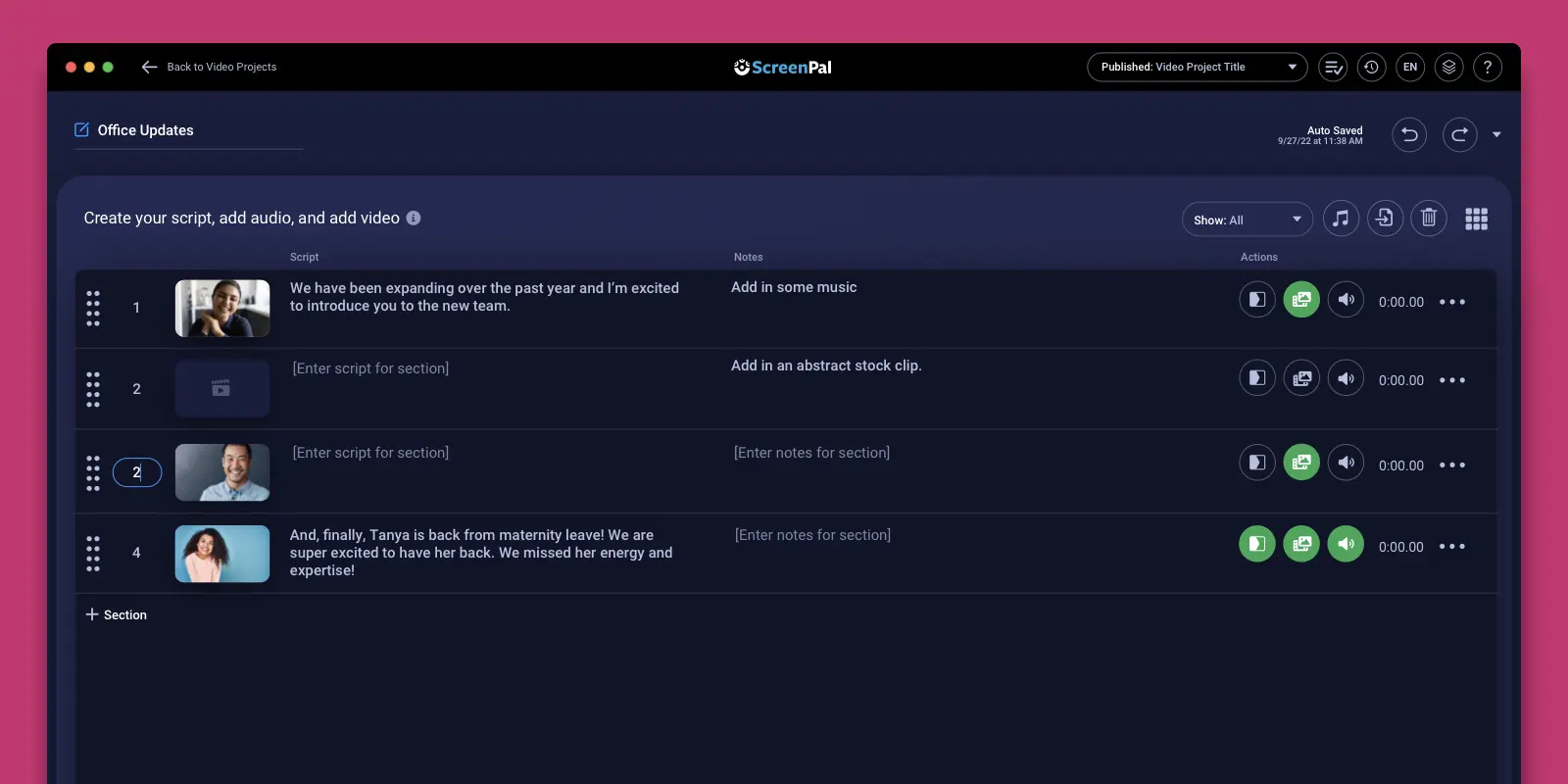Click the Actions column header

(x=1259, y=257)
